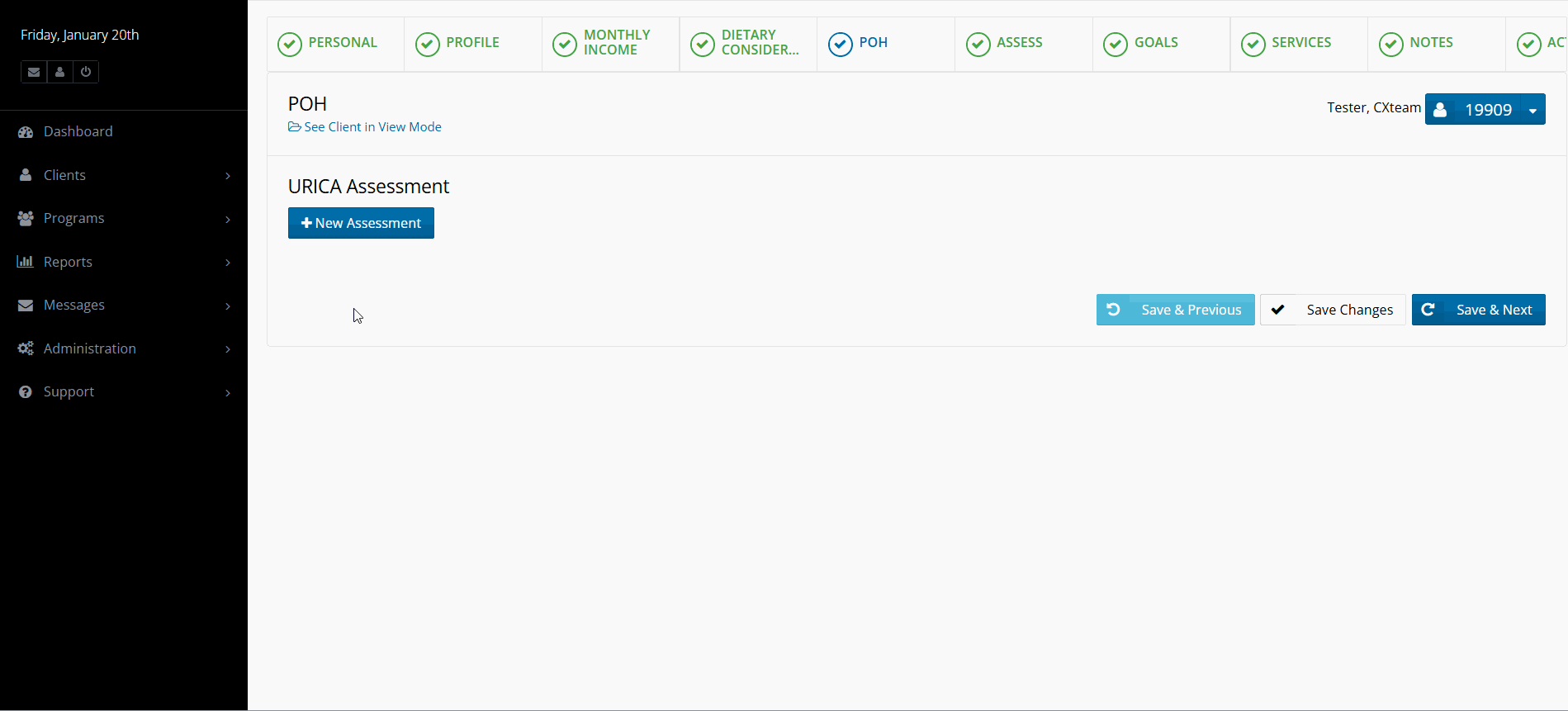
Task: Click the Reports bar chart icon
Action: tap(26, 262)
